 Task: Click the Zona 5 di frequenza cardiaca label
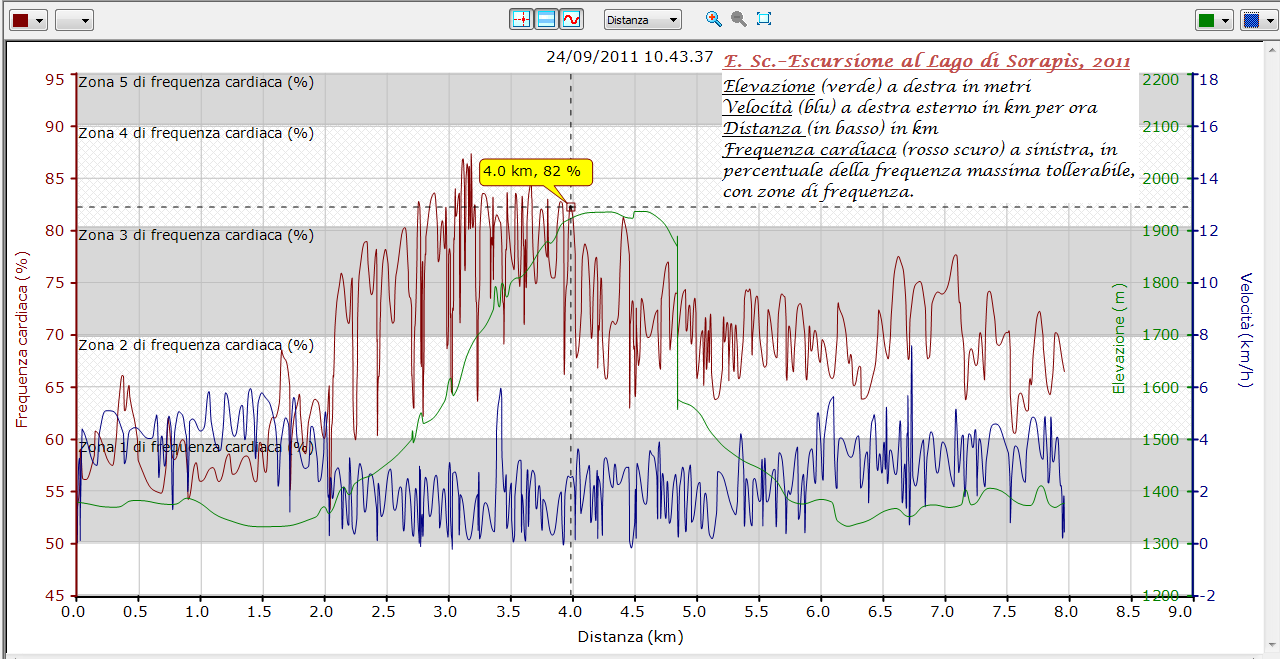click(196, 82)
